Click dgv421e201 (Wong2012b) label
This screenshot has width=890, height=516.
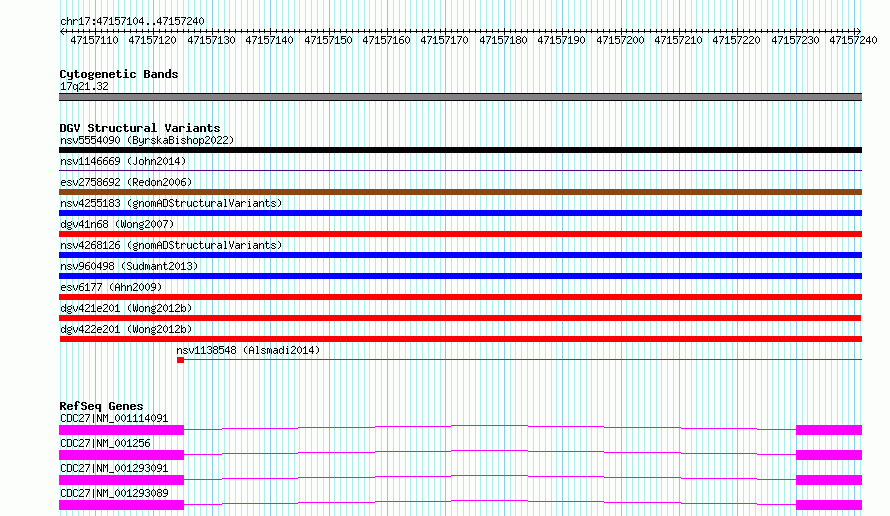tap(126, 308)
